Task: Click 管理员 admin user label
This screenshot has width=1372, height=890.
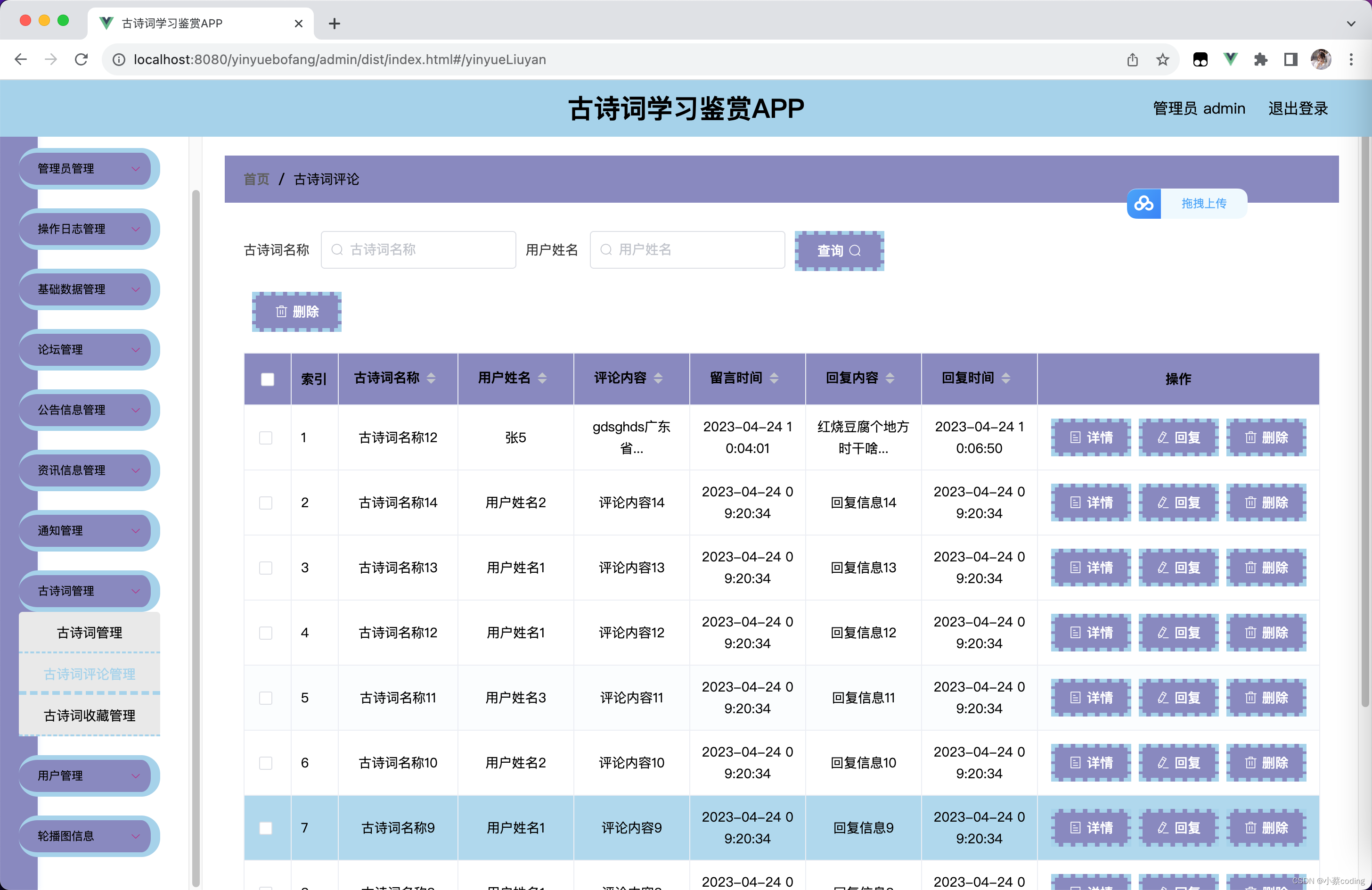Action: (x=1199, y=108)
